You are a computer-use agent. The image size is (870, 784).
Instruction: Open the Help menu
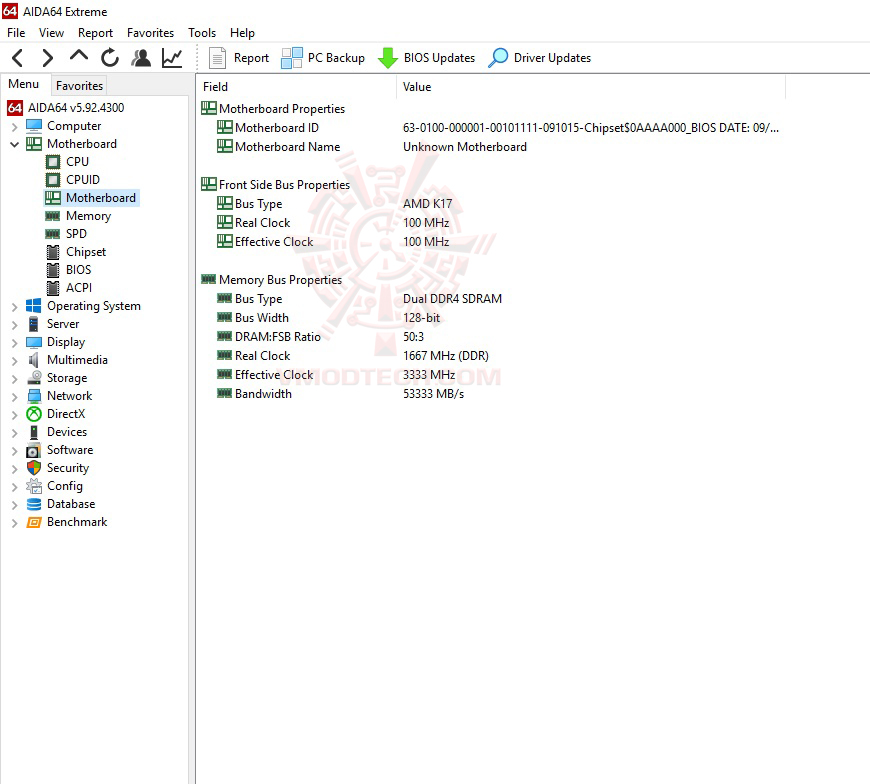(x=242, y=33)
